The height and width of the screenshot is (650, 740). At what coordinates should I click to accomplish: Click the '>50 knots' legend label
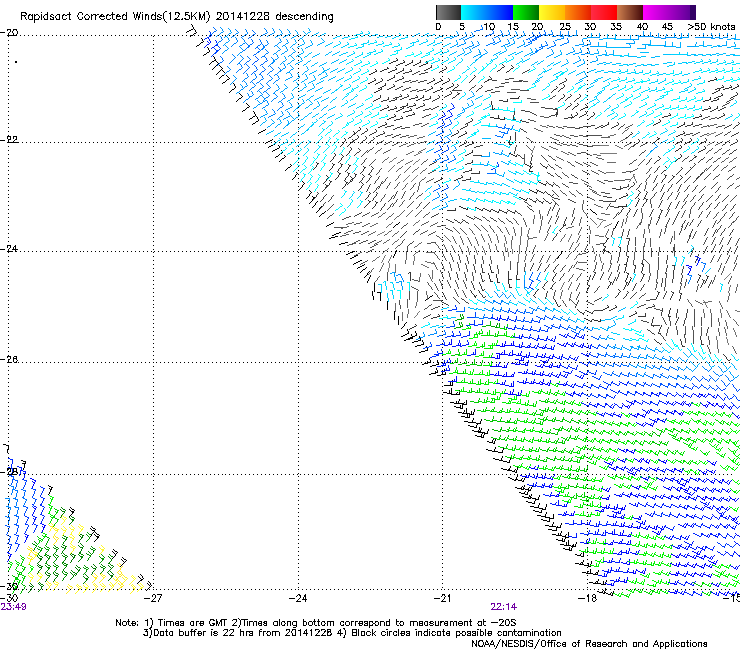click(x=711, y=27)
